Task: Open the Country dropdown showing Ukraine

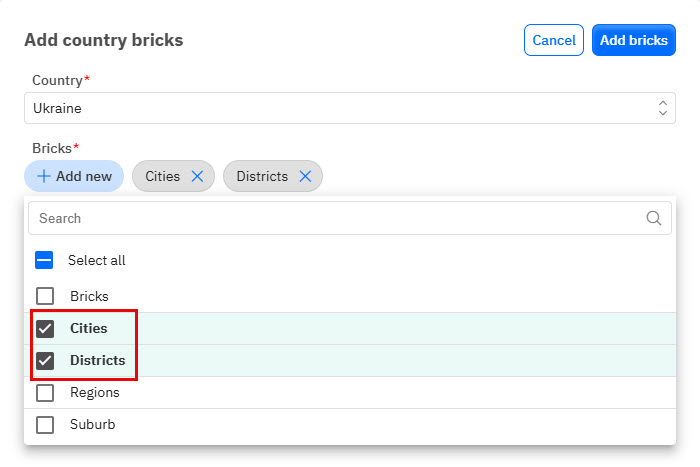Action: coord(340,108)
